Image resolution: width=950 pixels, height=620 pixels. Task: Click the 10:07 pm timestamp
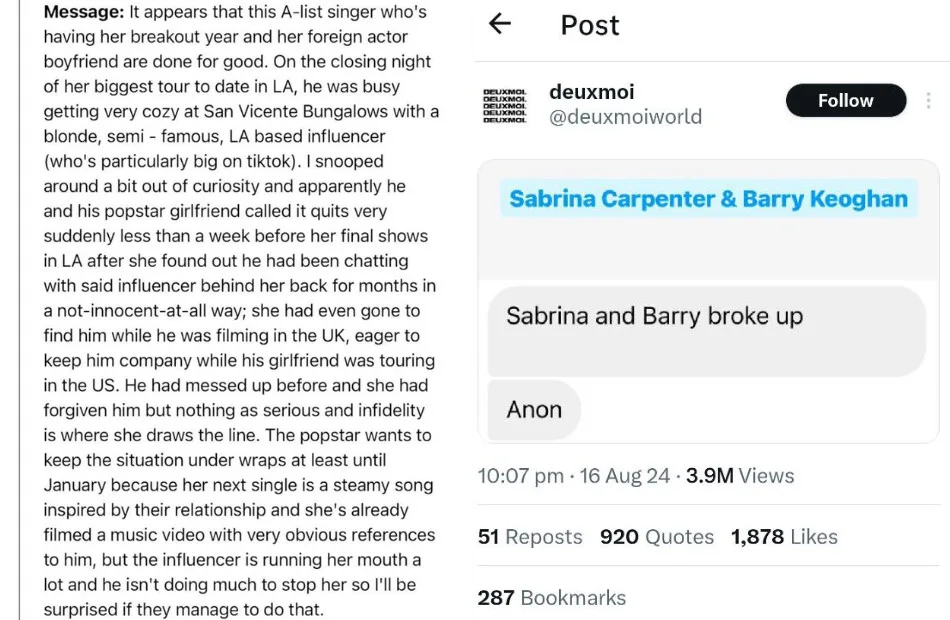pyautogui.click(x=520, y=476)
